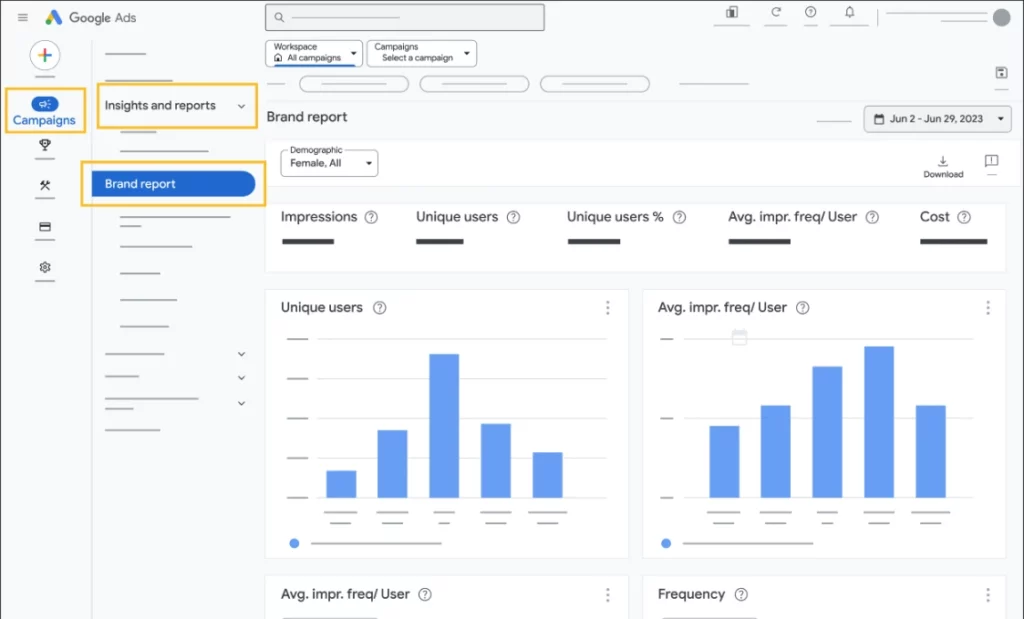The height and width of the screenshot is (619, 1024).
Task: Click the Frequency card title
Action: 691,594
